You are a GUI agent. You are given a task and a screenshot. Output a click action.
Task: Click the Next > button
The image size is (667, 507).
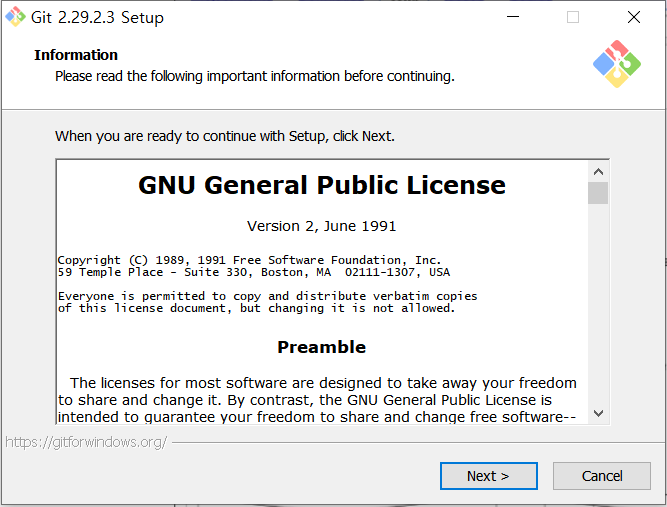click(x=488, y=476)
